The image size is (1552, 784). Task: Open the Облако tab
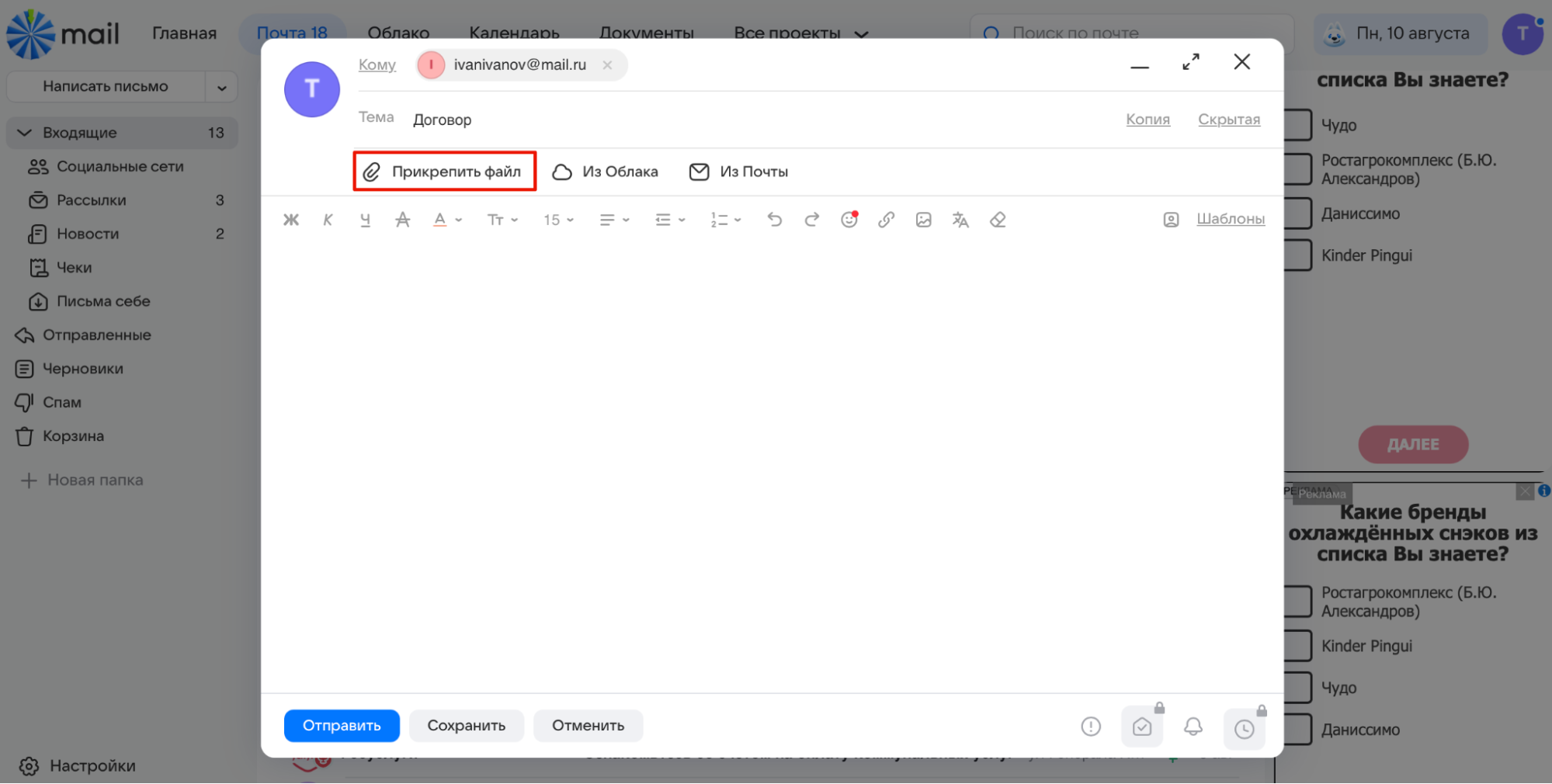click(398, 33)
